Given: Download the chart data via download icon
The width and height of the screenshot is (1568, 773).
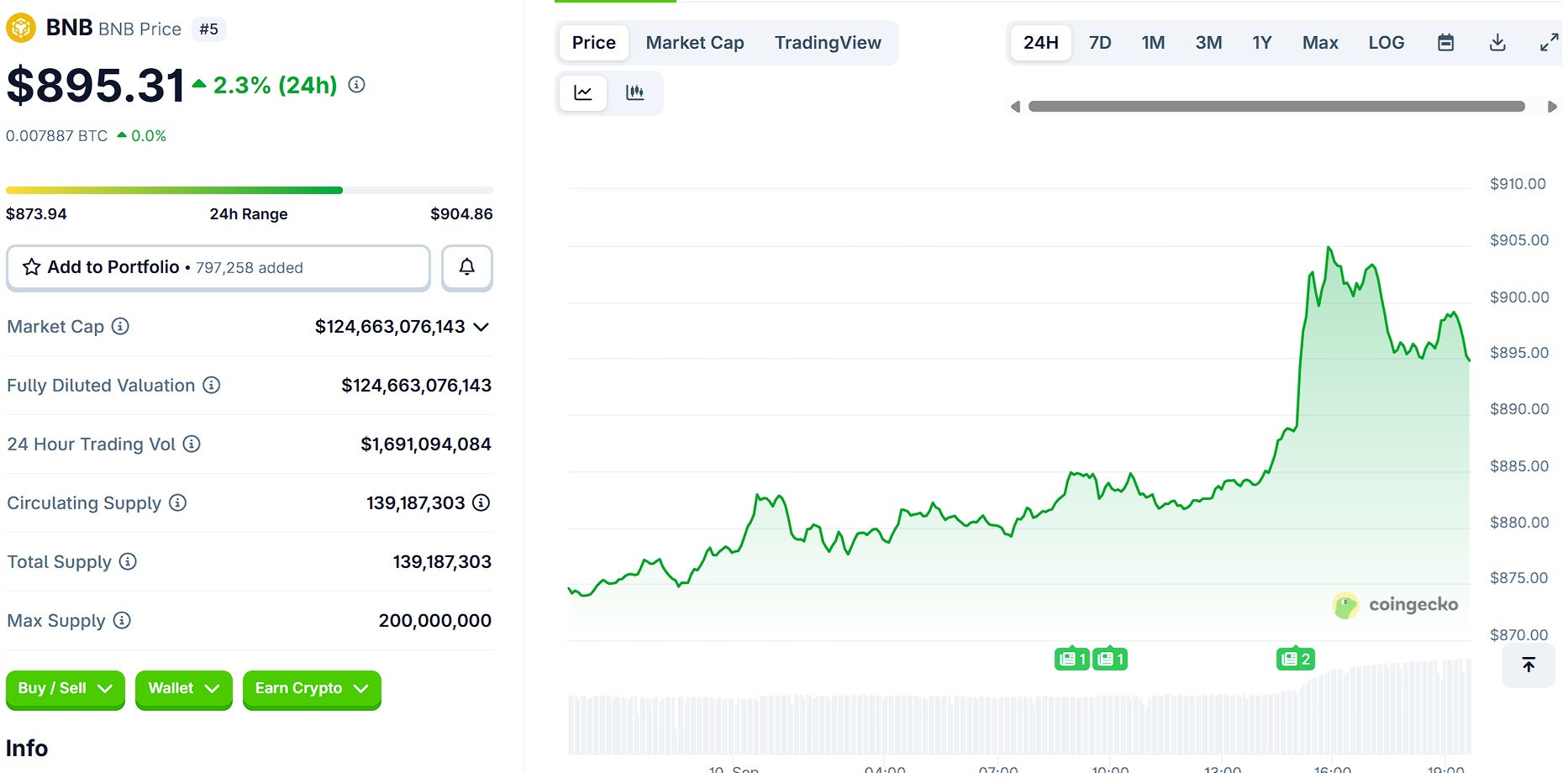Looking at the screenshot, I should click(1497, 42).
